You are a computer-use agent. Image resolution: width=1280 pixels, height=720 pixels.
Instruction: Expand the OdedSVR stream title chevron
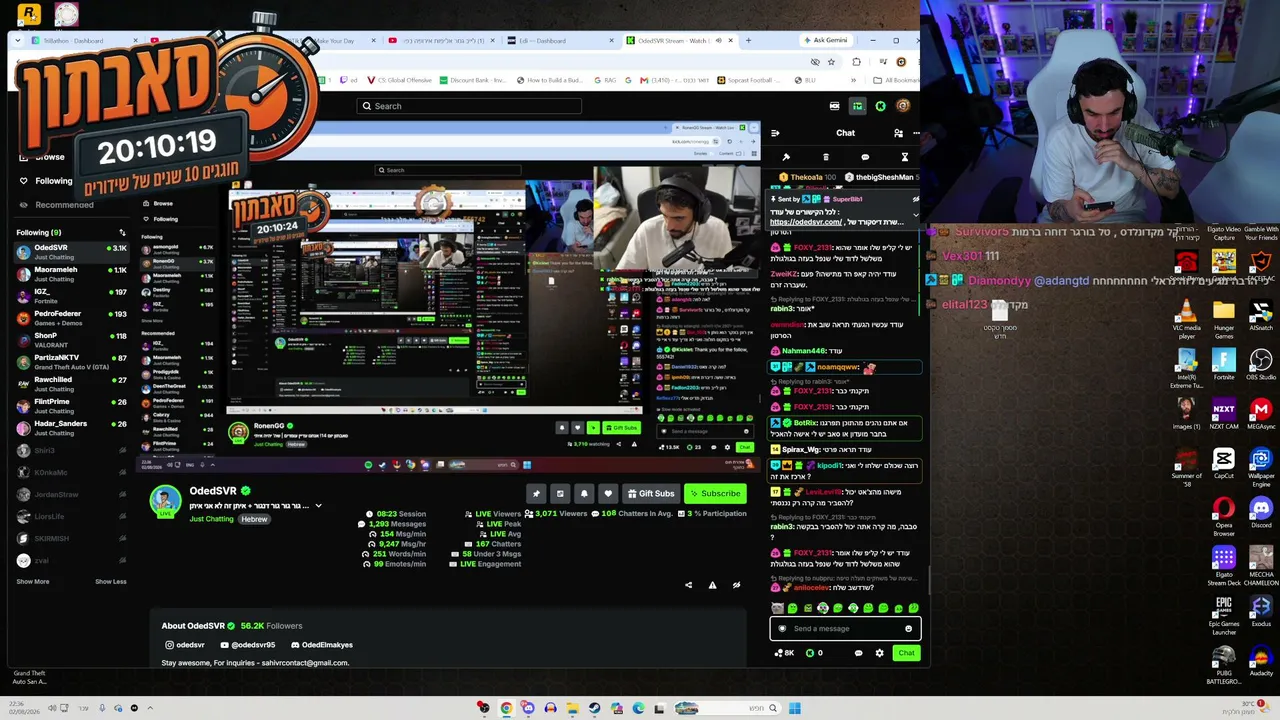pyautogui.click(x=318, y=506)
